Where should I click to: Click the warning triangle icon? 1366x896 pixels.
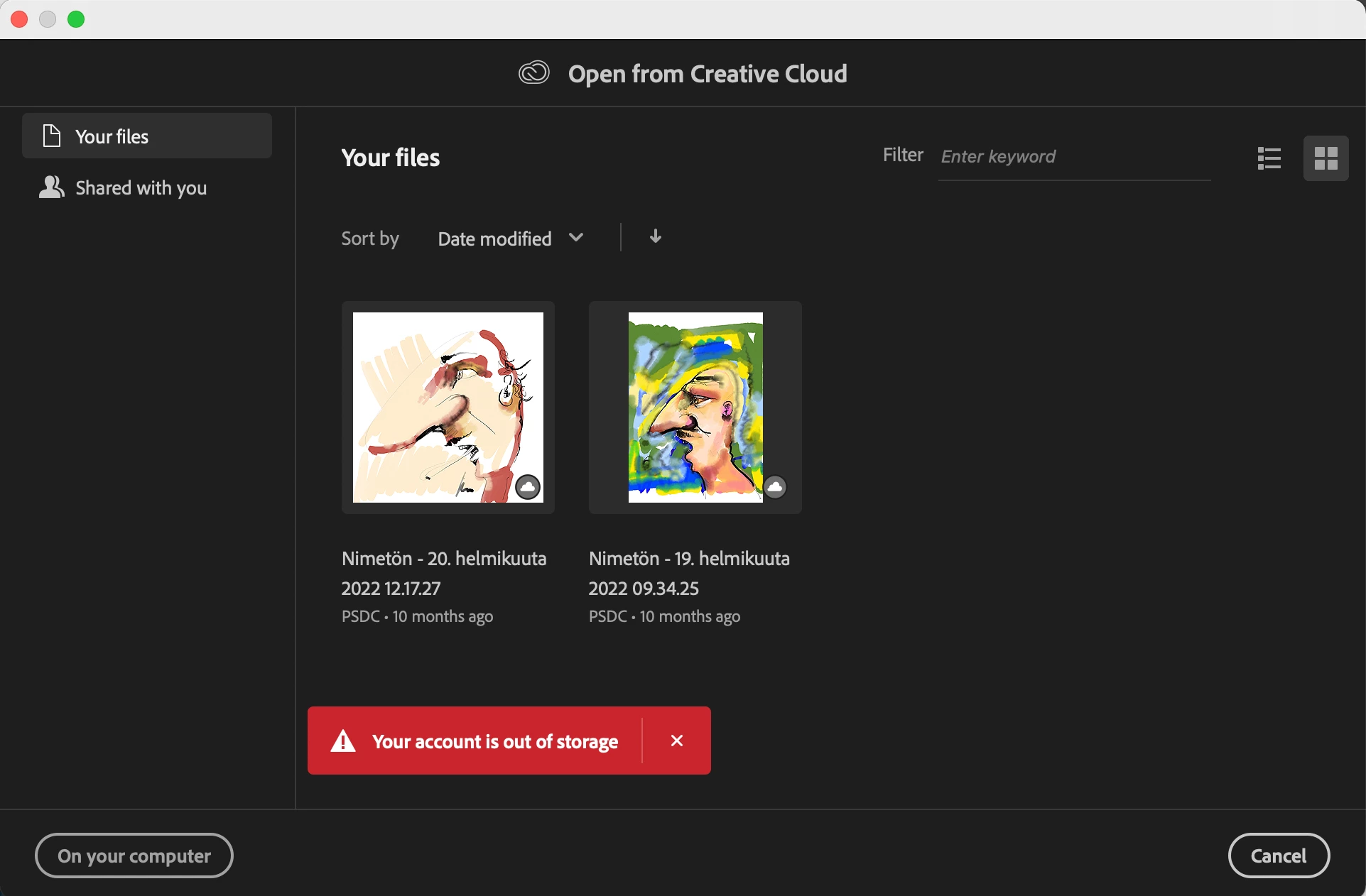point(343,741)
